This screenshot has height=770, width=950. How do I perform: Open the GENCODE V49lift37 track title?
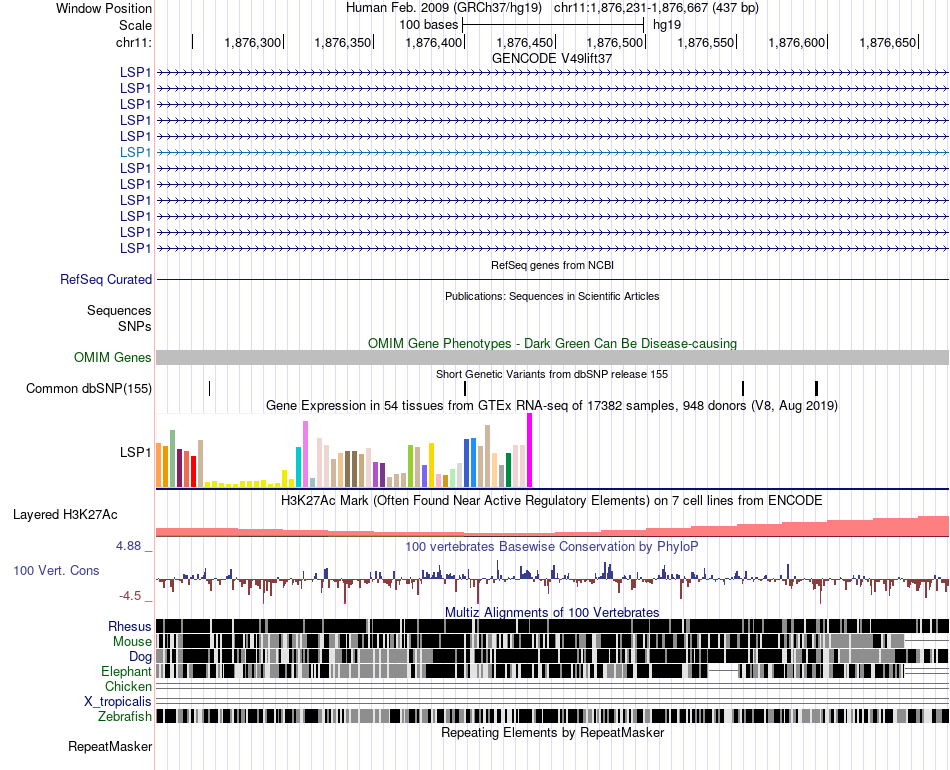coord(552,59)
